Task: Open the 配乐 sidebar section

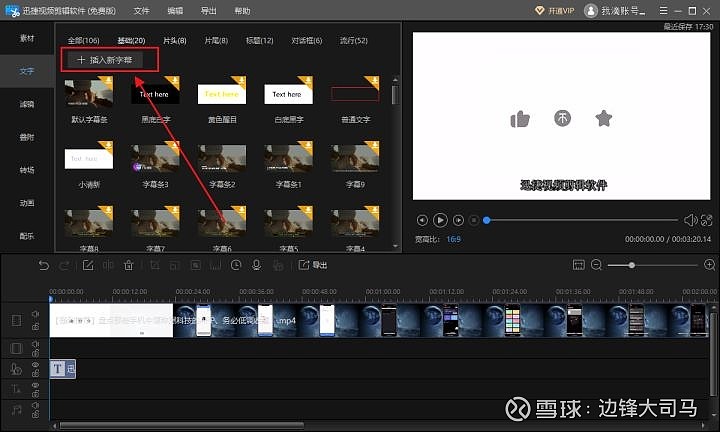Action: pos(27,236)
